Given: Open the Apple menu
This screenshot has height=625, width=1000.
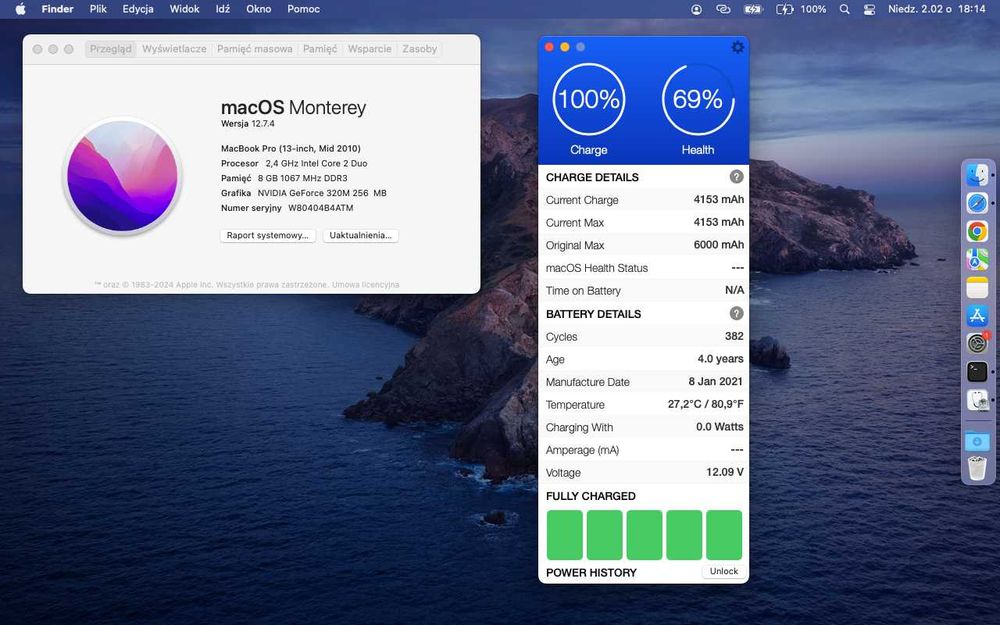Looking at the screenshot, I should (x=20, y=9).
